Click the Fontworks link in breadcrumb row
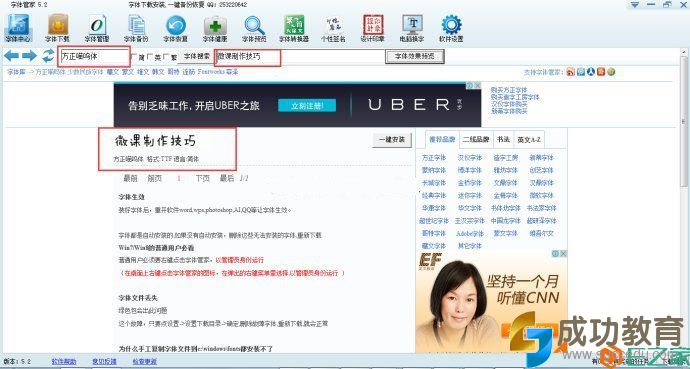This screenshot has height=369, width=690. [210, 72]
